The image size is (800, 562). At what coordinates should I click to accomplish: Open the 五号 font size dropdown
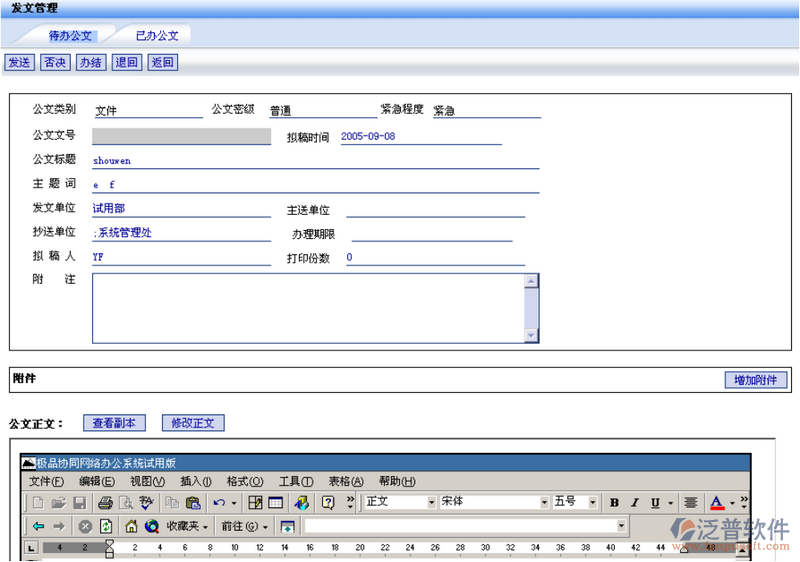coord(592,502)
